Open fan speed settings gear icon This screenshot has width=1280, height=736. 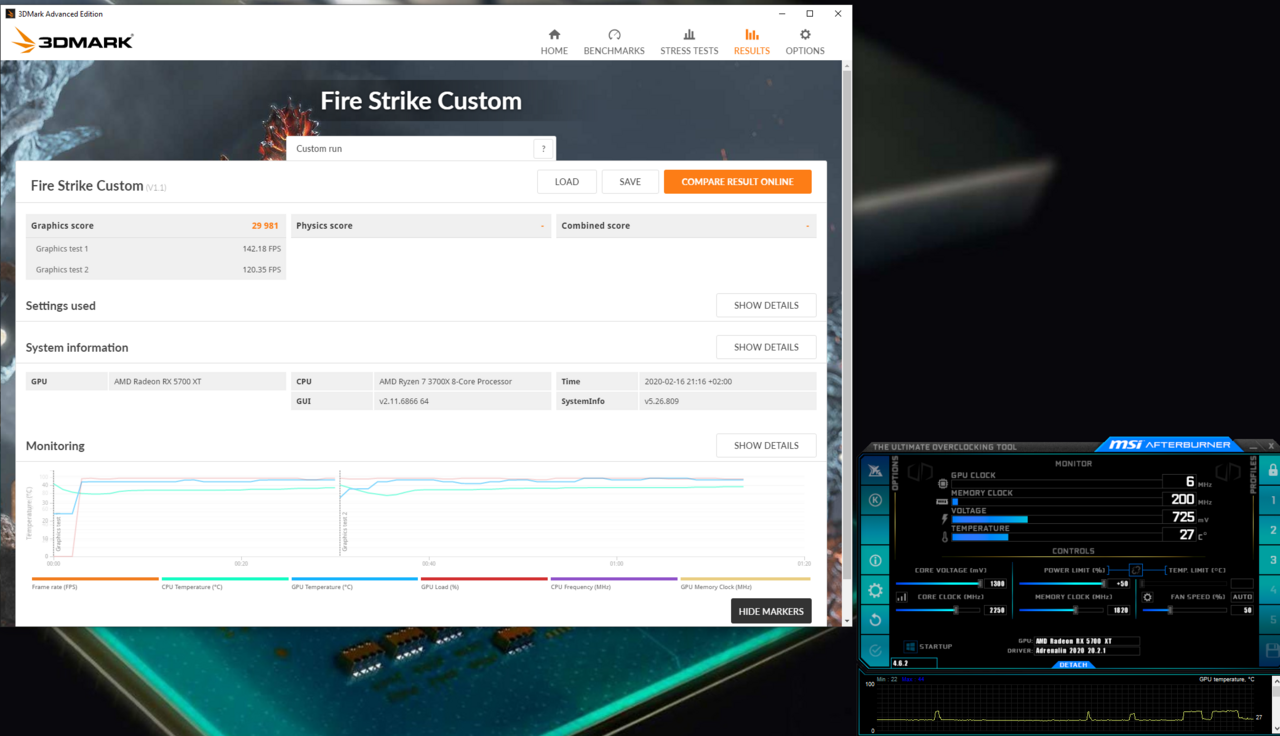[x=1147, y=597]
